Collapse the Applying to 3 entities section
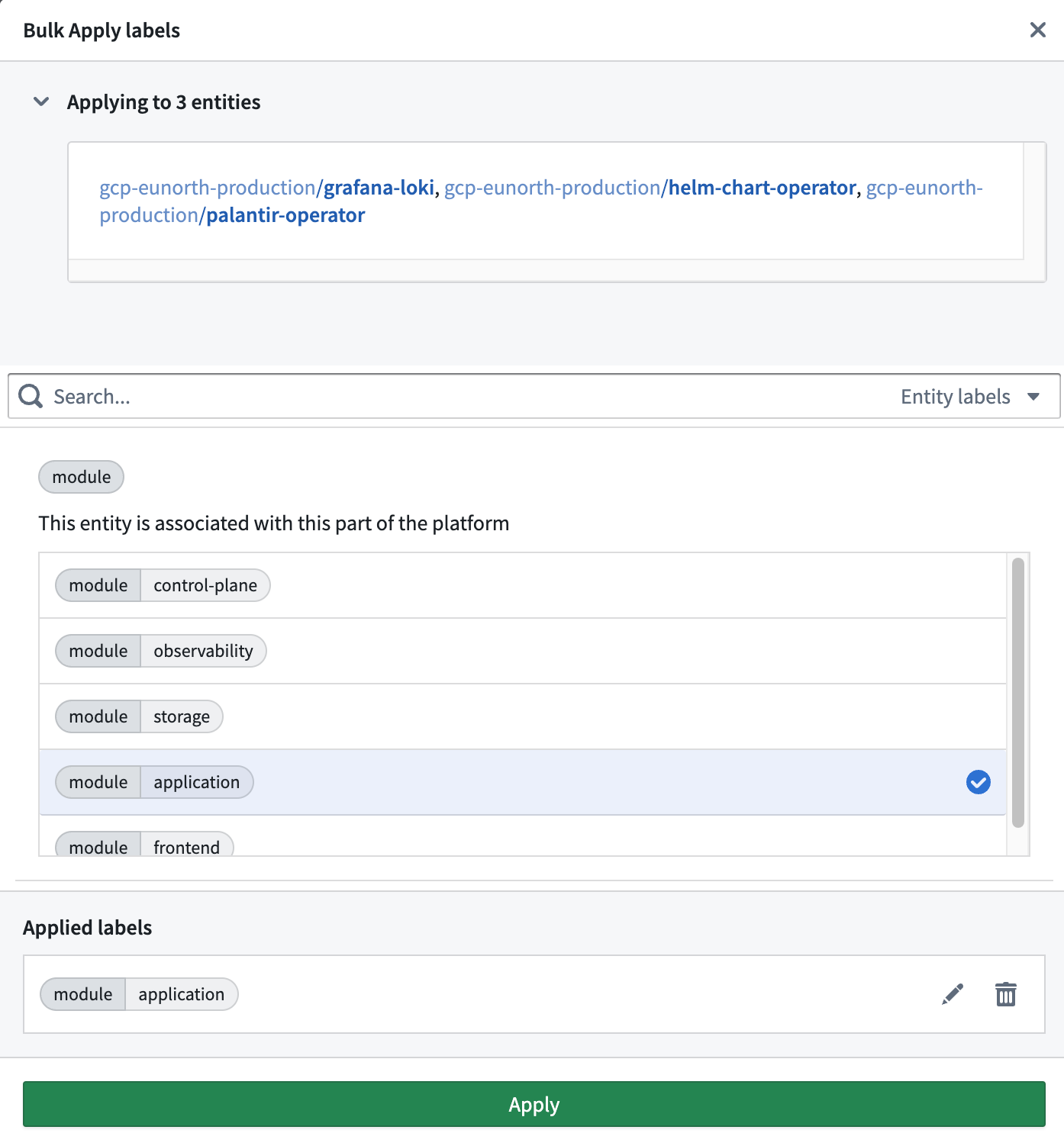1064x1146 pixels. 41,101
